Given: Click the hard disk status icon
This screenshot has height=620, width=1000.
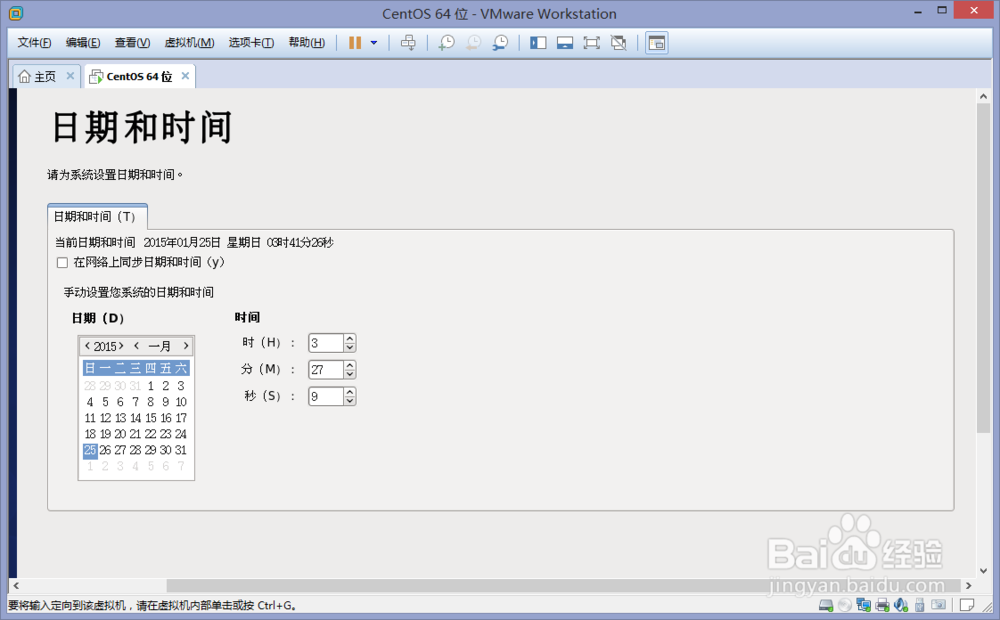Looking at the screenshot, I should coord(826,605).
